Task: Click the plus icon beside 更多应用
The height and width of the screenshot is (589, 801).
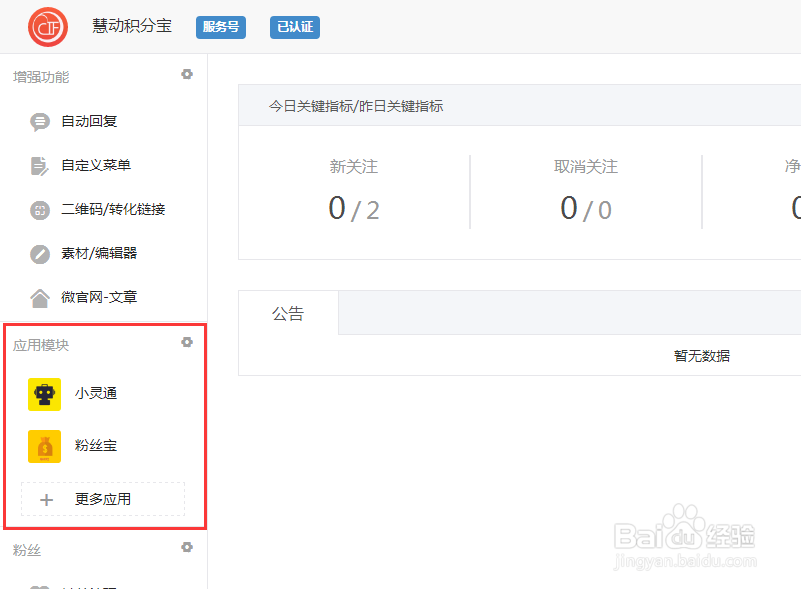Action: coord(46,500)
